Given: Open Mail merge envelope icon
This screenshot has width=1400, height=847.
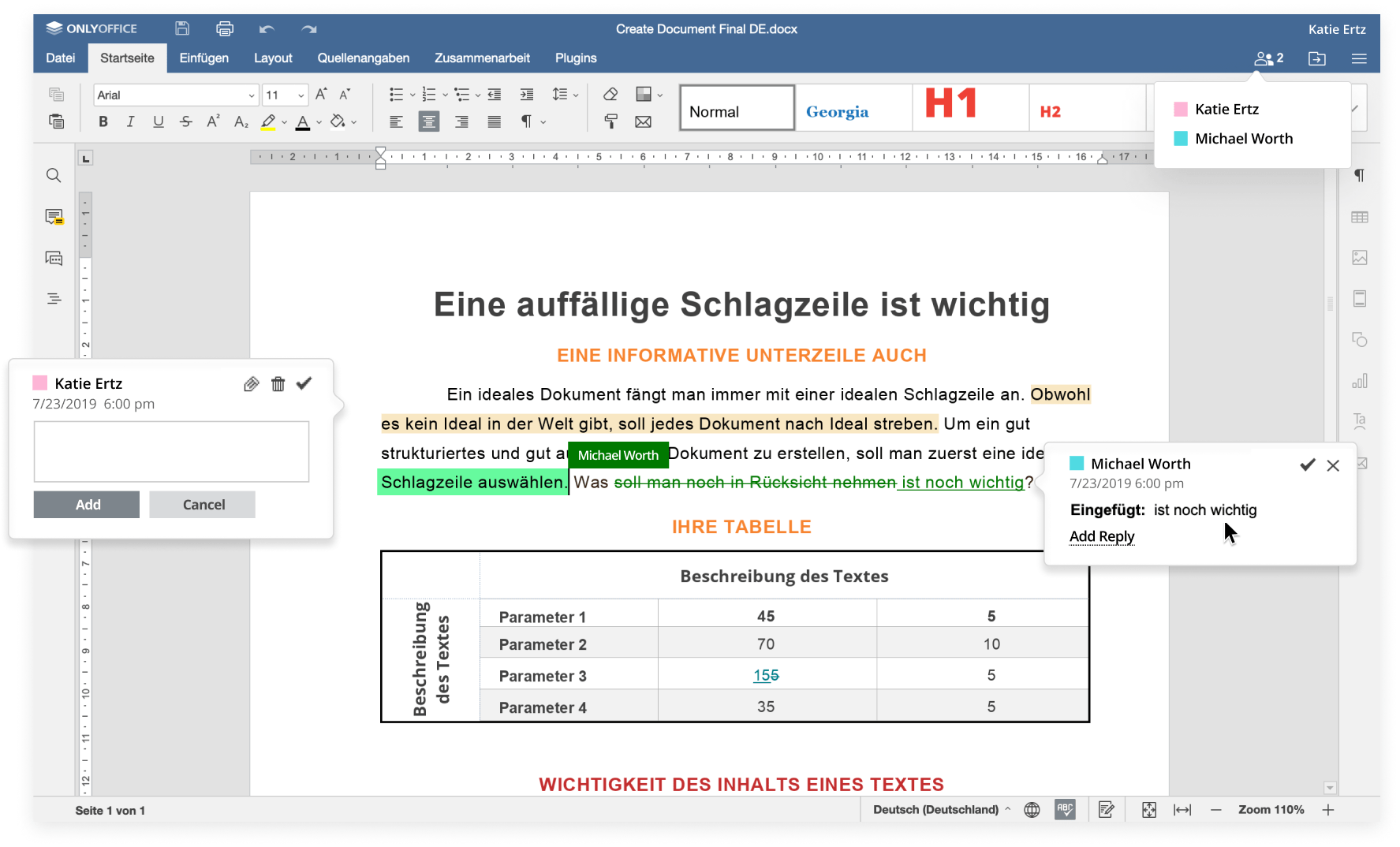Looking at the screenshot, I should tap(644, 121).
